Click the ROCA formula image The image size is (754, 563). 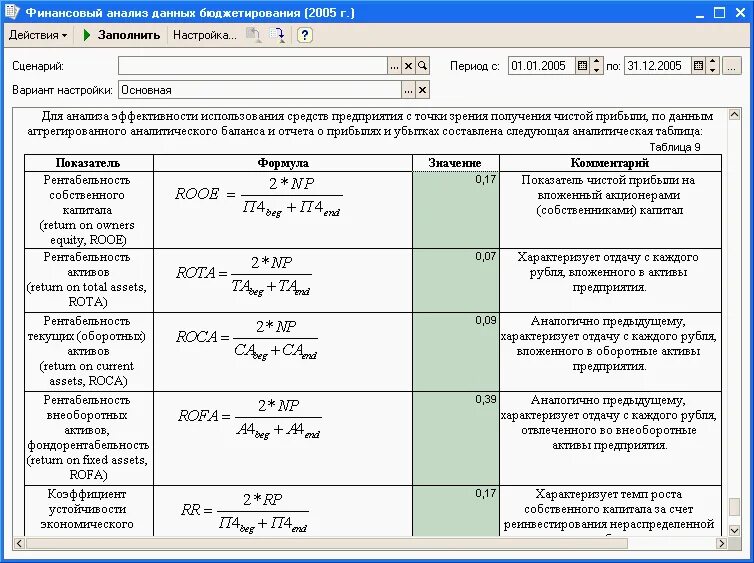coord(247,339)
